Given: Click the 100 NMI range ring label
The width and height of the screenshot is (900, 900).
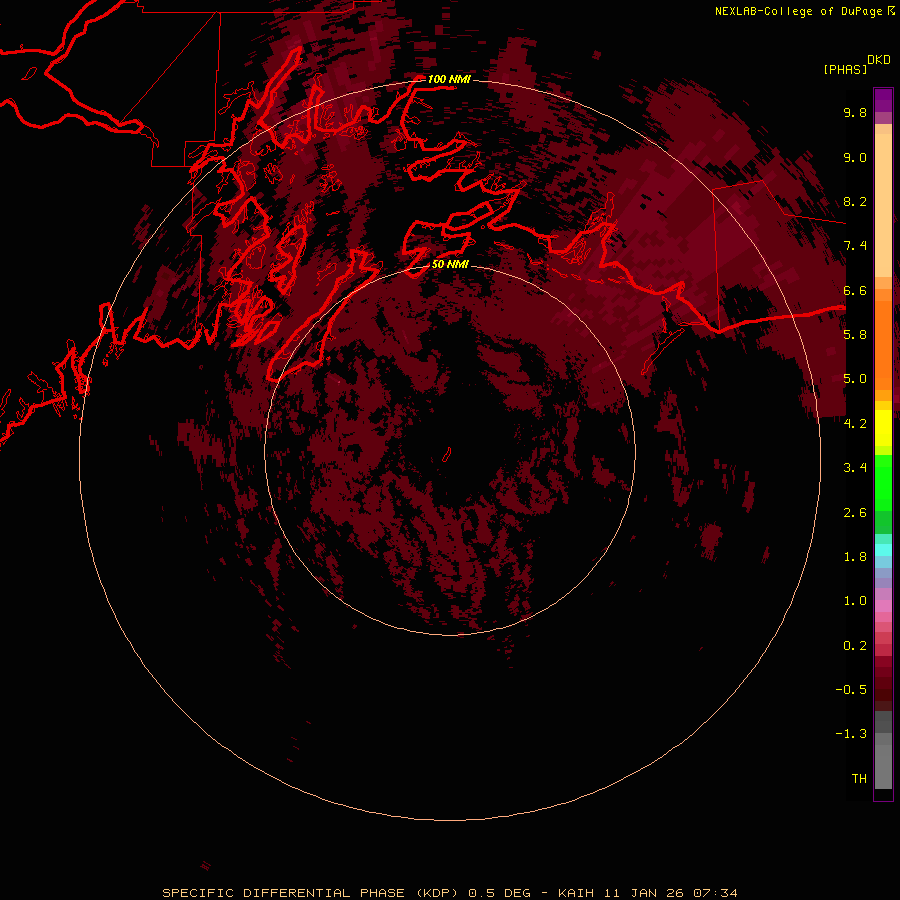Looking at the screenshot, I should (x=449, y=79).
